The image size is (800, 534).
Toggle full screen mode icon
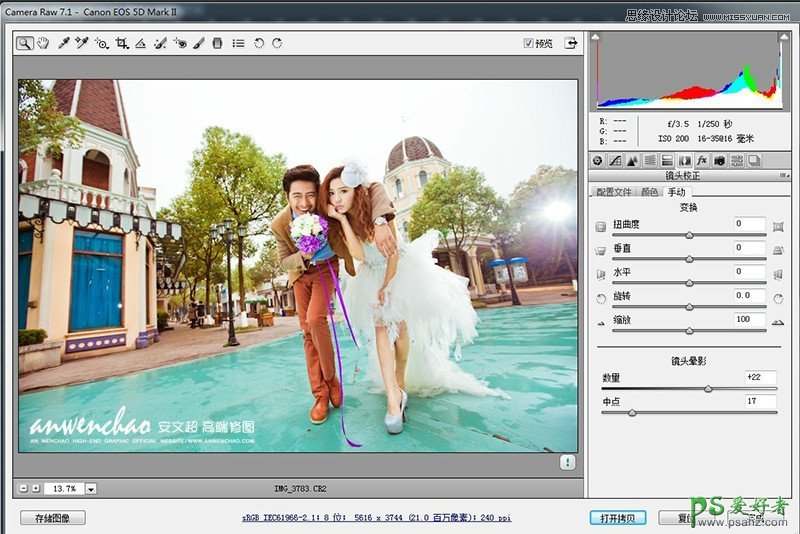pos(571,43)
